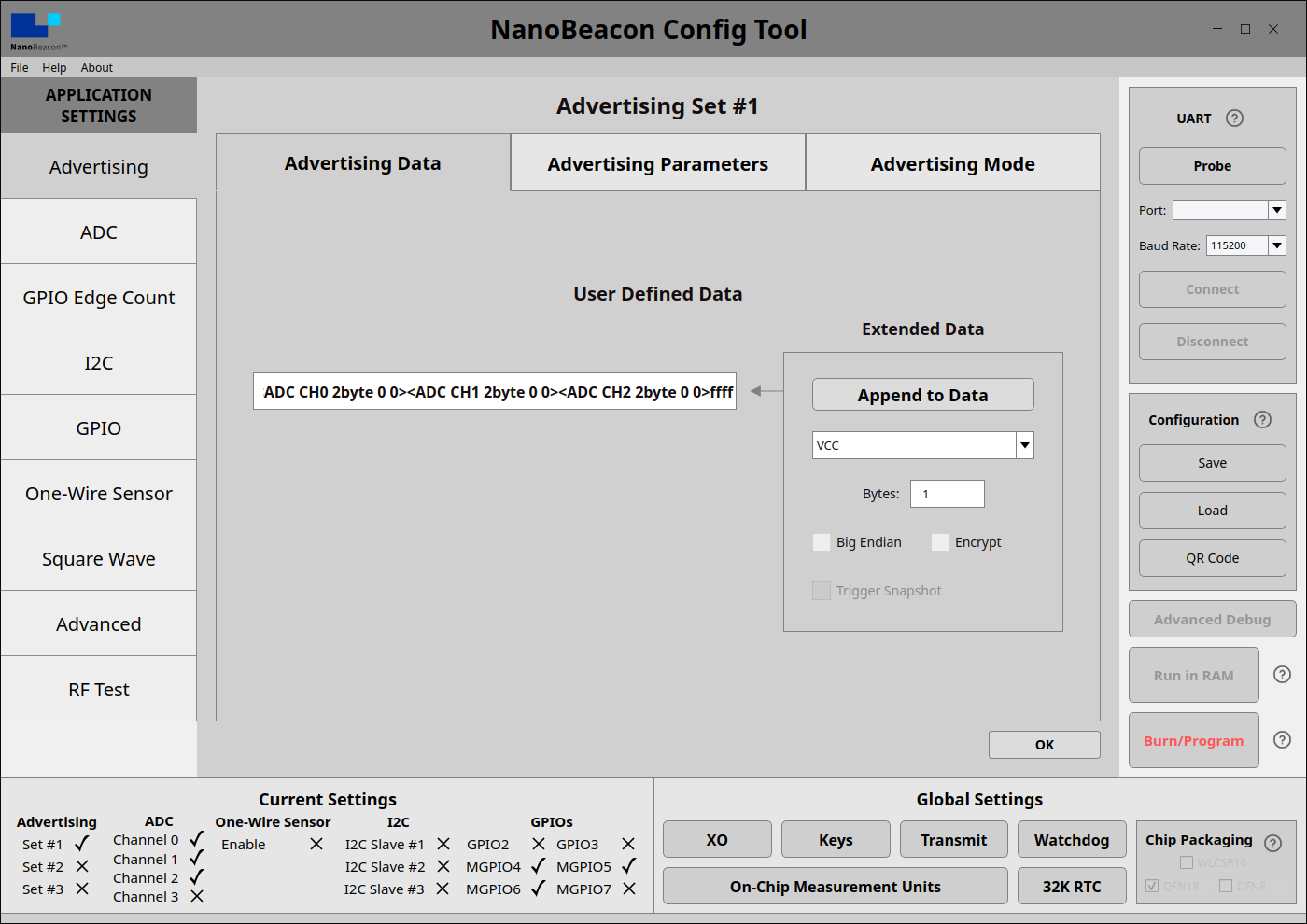
Task: Switch to Advertising Data tab
Action: pyautogui.click(x=363, y=163)
